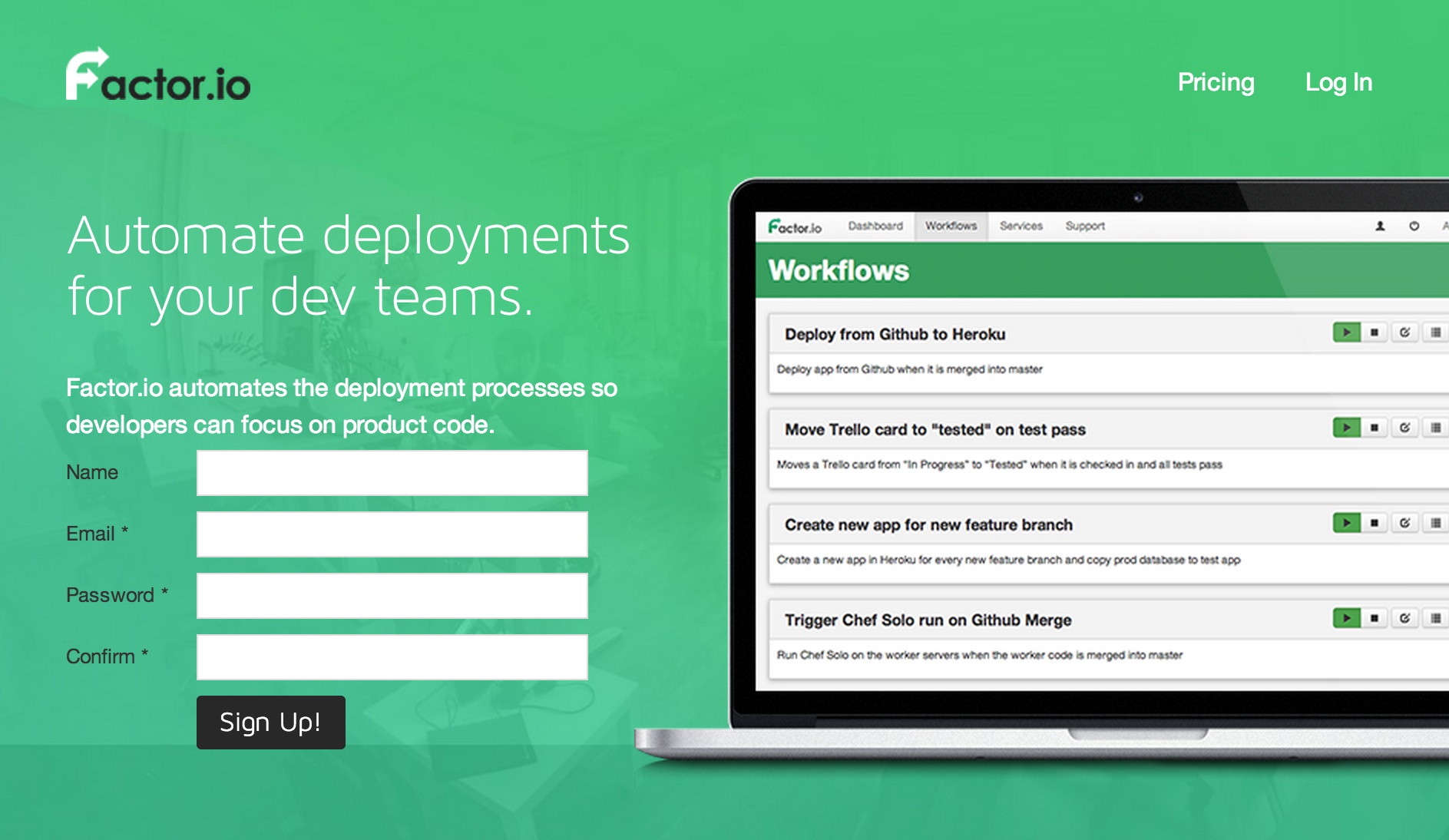Screen dimensions: 1449x840
Task: Click the 'Password *' form label
Action: (x=117, y=595)
